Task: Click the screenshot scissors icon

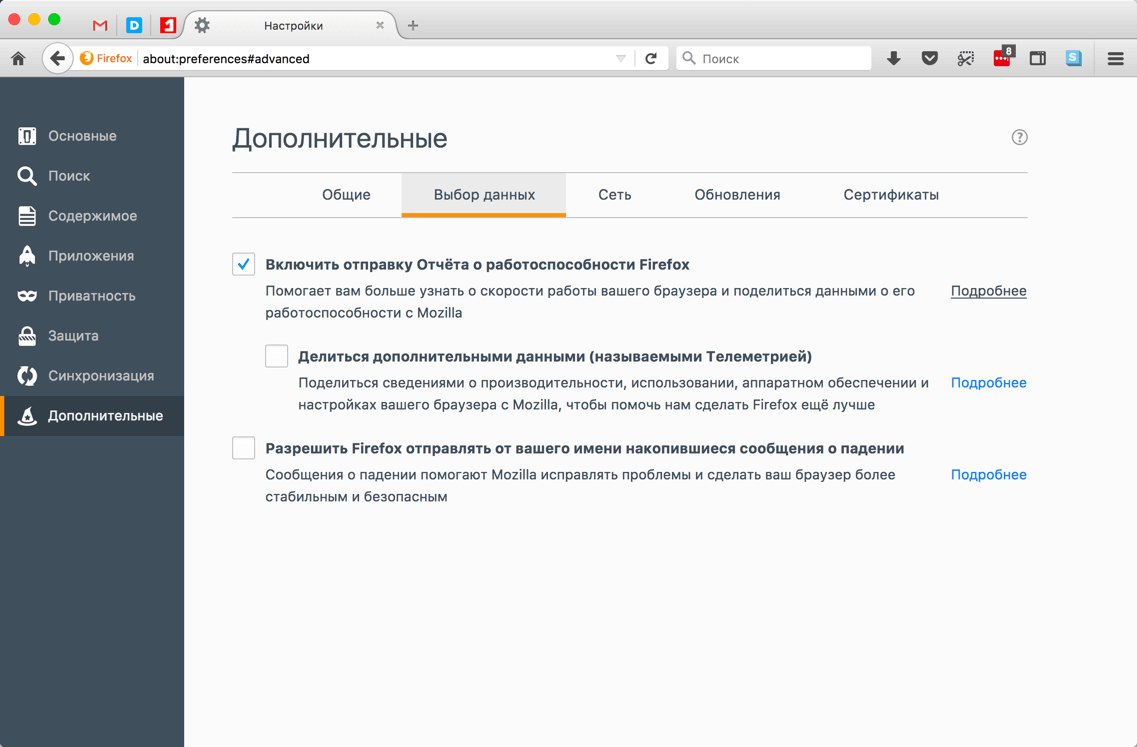Action: pyautogui.click(x=965, y=59)
